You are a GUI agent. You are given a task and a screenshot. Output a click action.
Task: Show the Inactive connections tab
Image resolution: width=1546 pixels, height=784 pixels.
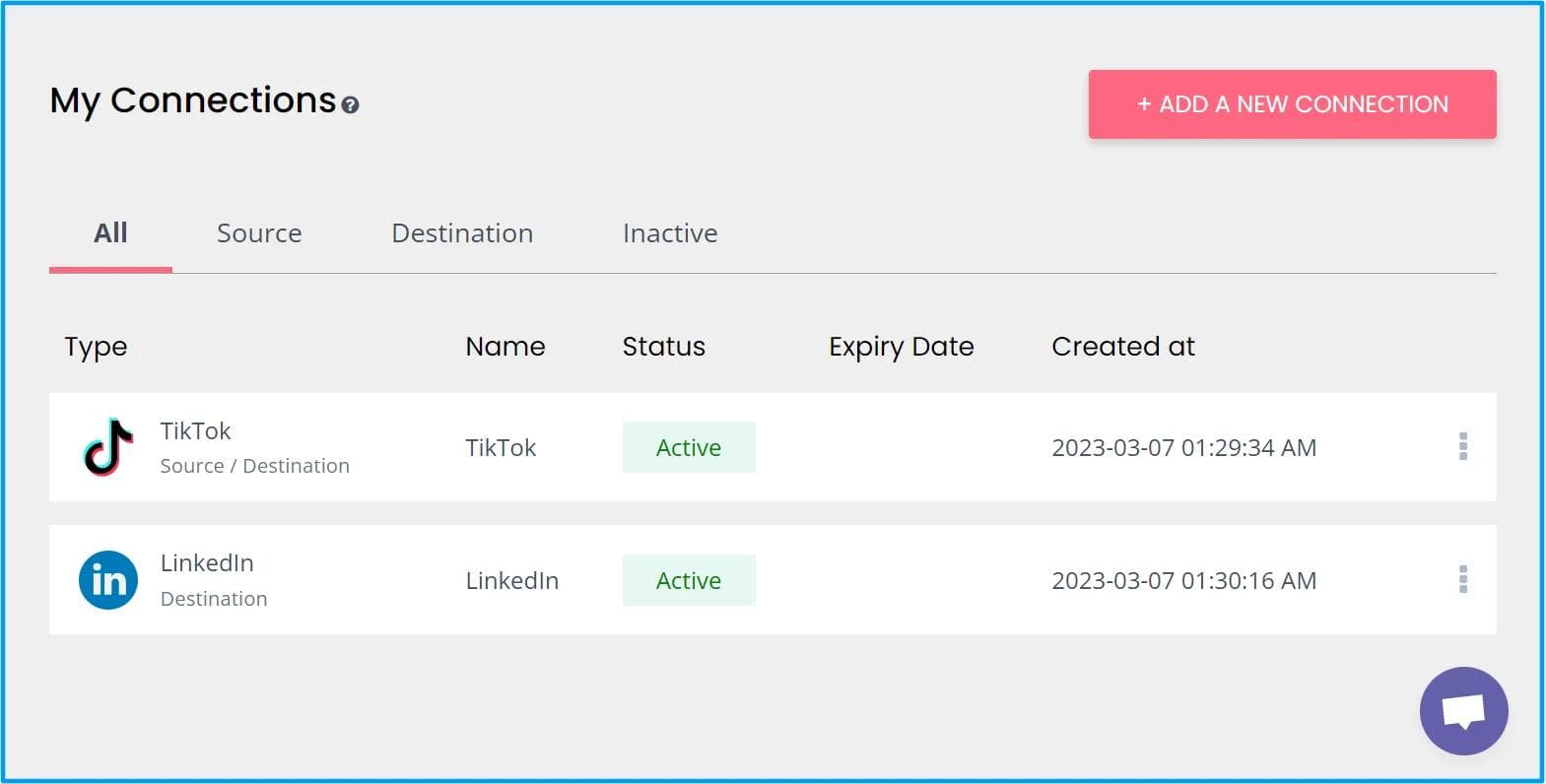[670, 233]
